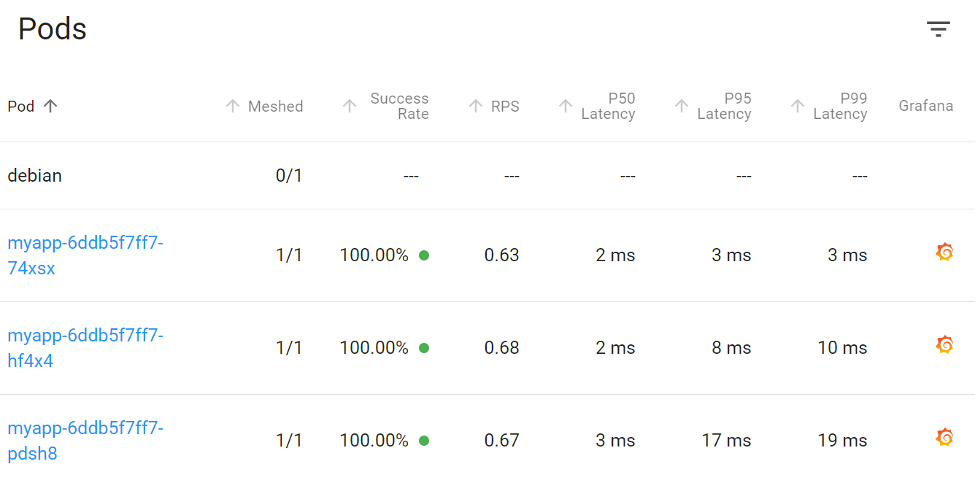977x483 pixels.
Task: Open Grafana dashboard for myapp-6ddb5f7ff7-hf4x4
Action: (945, 345)
